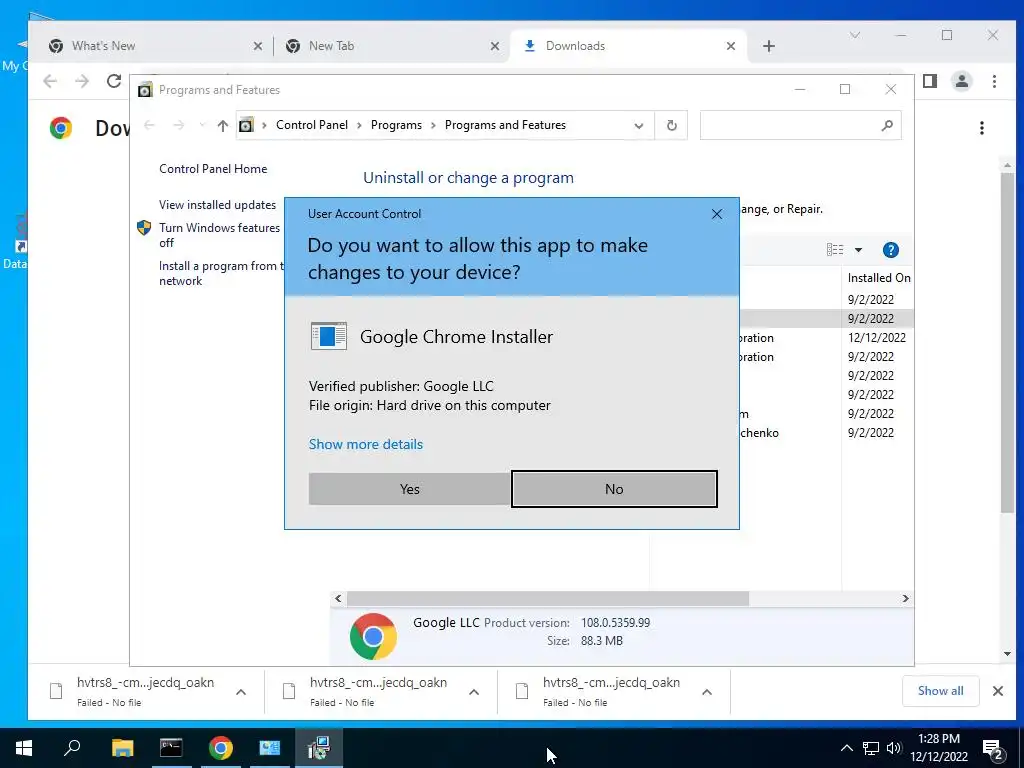The width and height of the screenshot is (1024, 768).
Task: Open View installed updates link
Action: [217, 204]
